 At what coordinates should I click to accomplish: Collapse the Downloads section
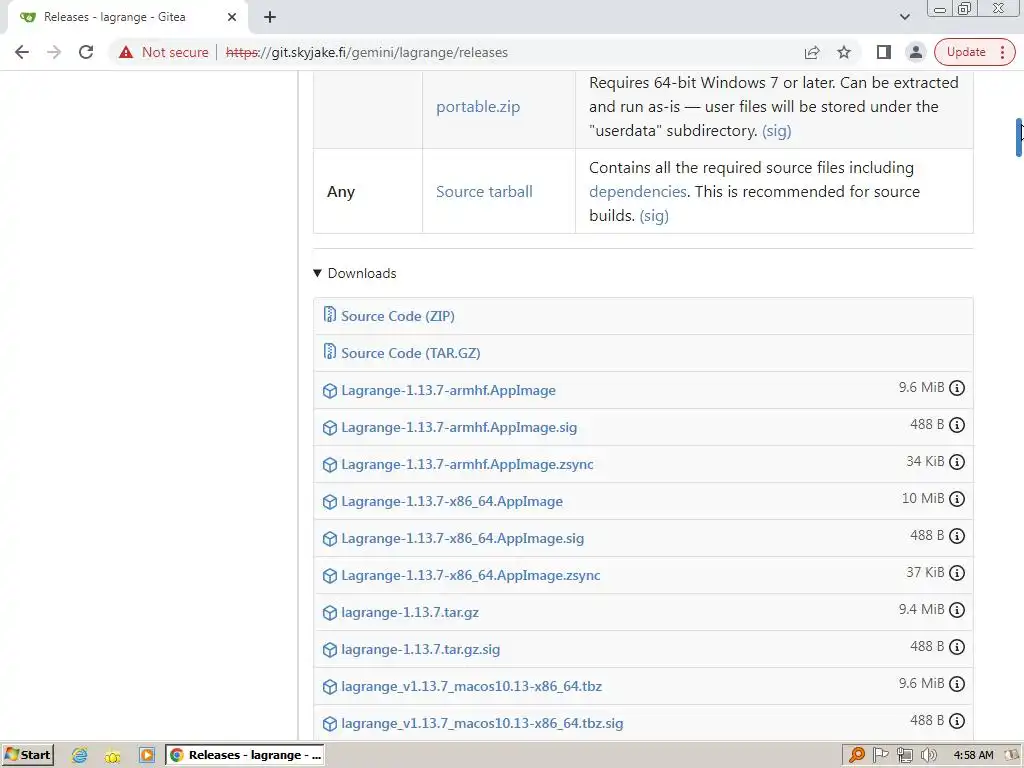(355, 273)
